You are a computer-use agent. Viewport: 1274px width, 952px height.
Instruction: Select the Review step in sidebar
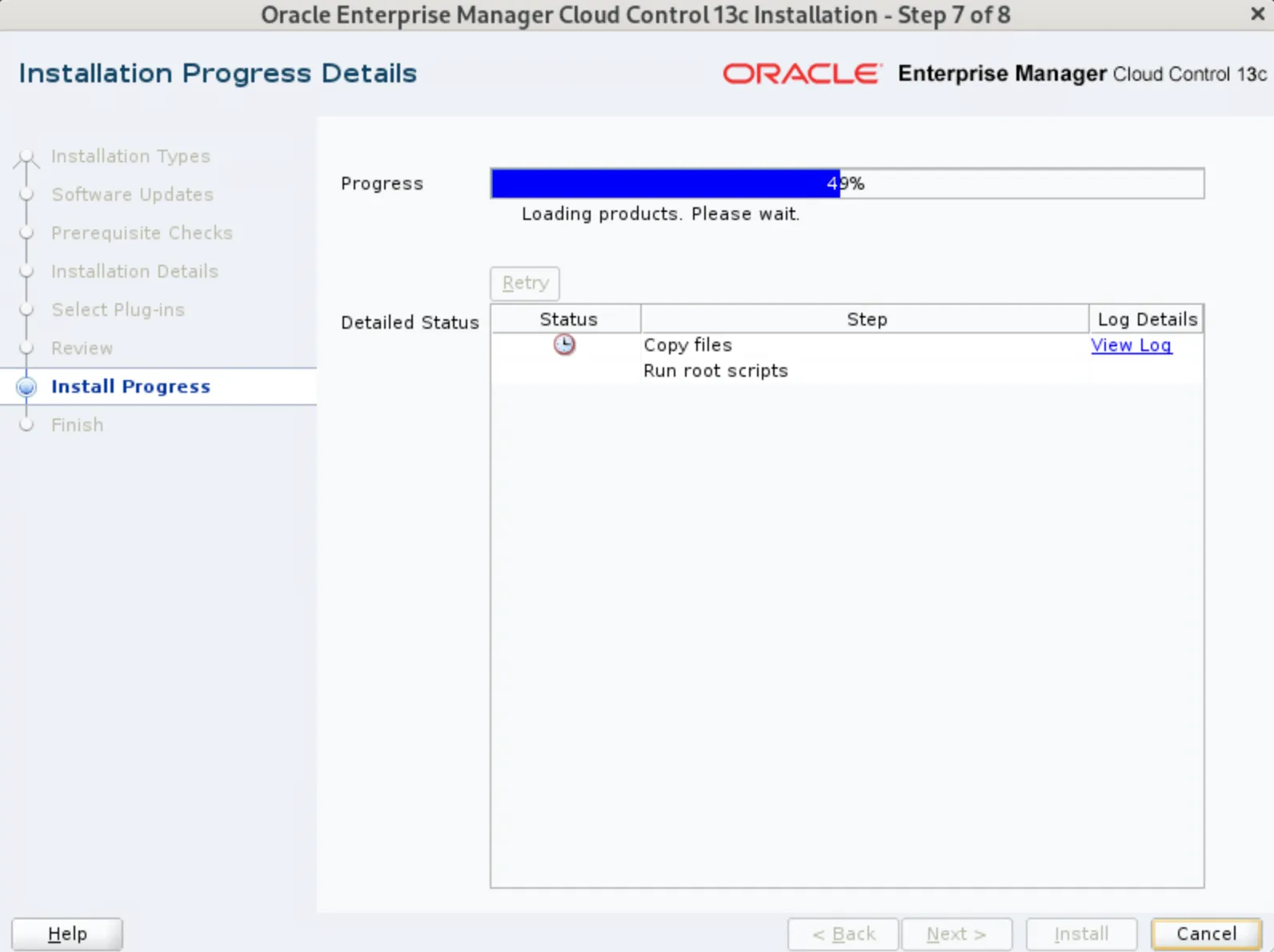[x=82, y=348]
